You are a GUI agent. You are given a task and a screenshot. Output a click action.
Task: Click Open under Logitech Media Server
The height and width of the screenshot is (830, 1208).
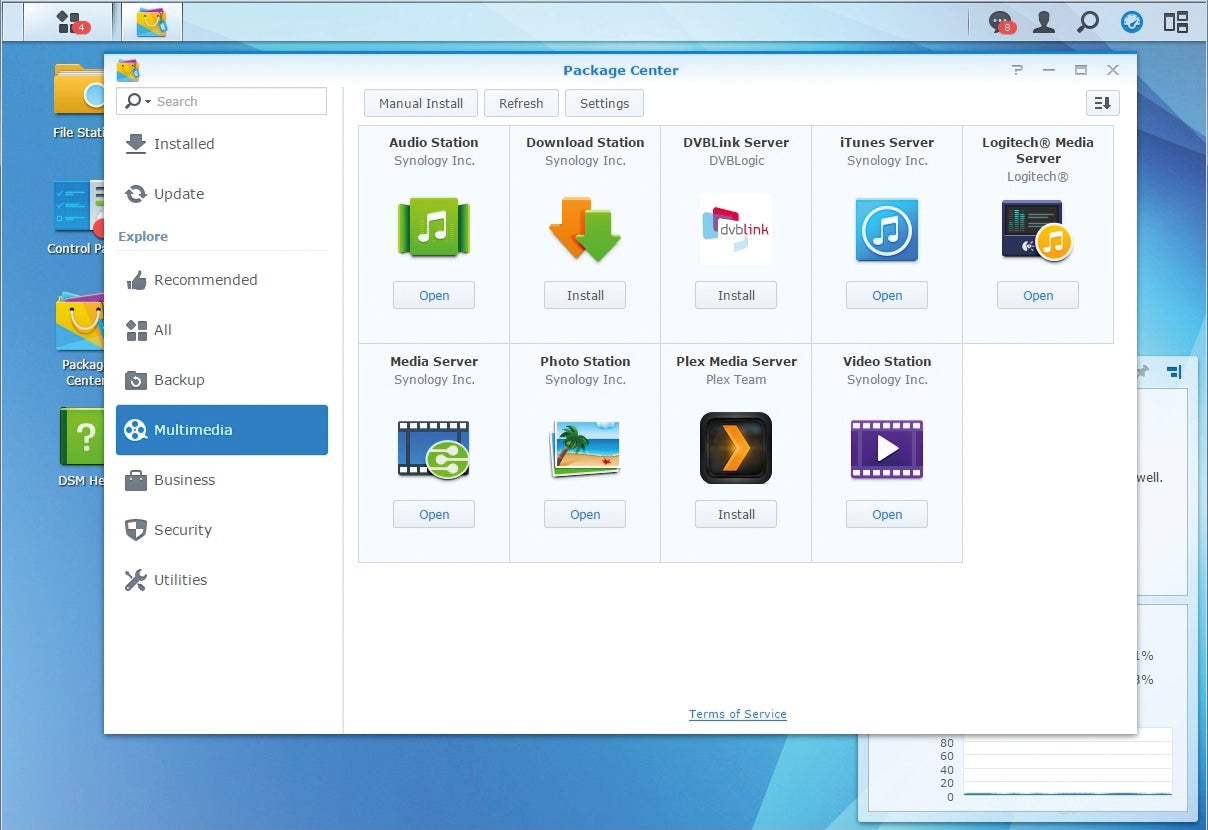pos(1038,295)
